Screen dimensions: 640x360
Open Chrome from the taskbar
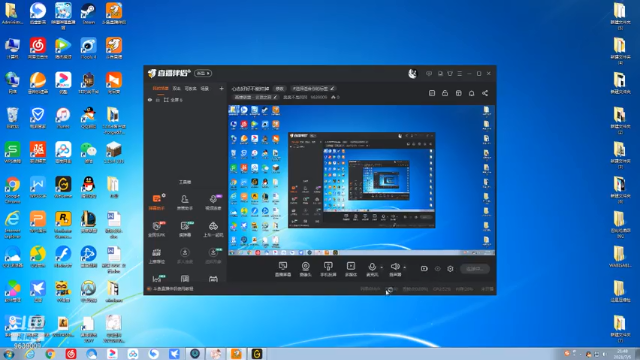click(50, 354)
